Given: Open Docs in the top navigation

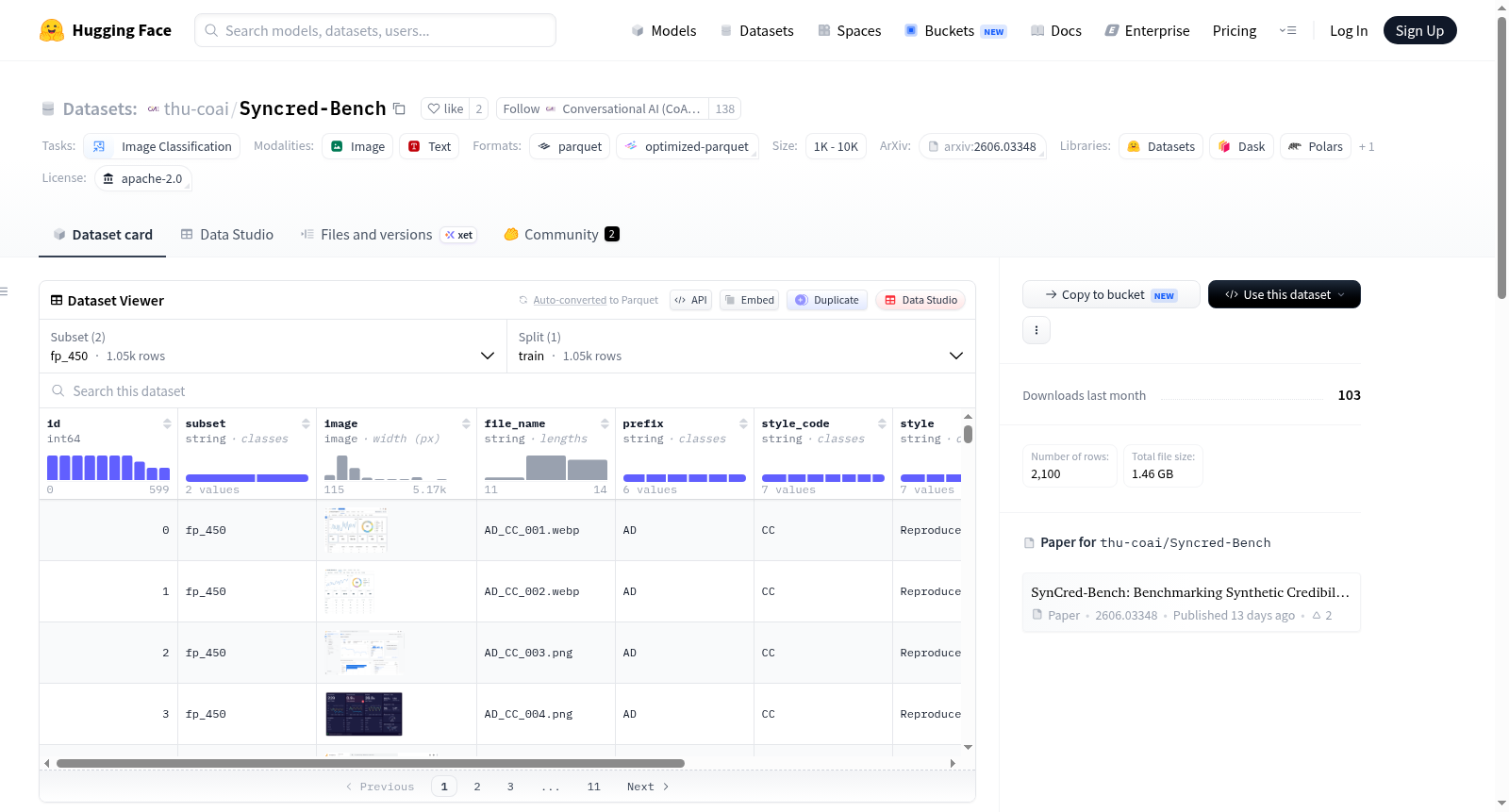Looking at the screenshot, I should (x=1056, y=30).
